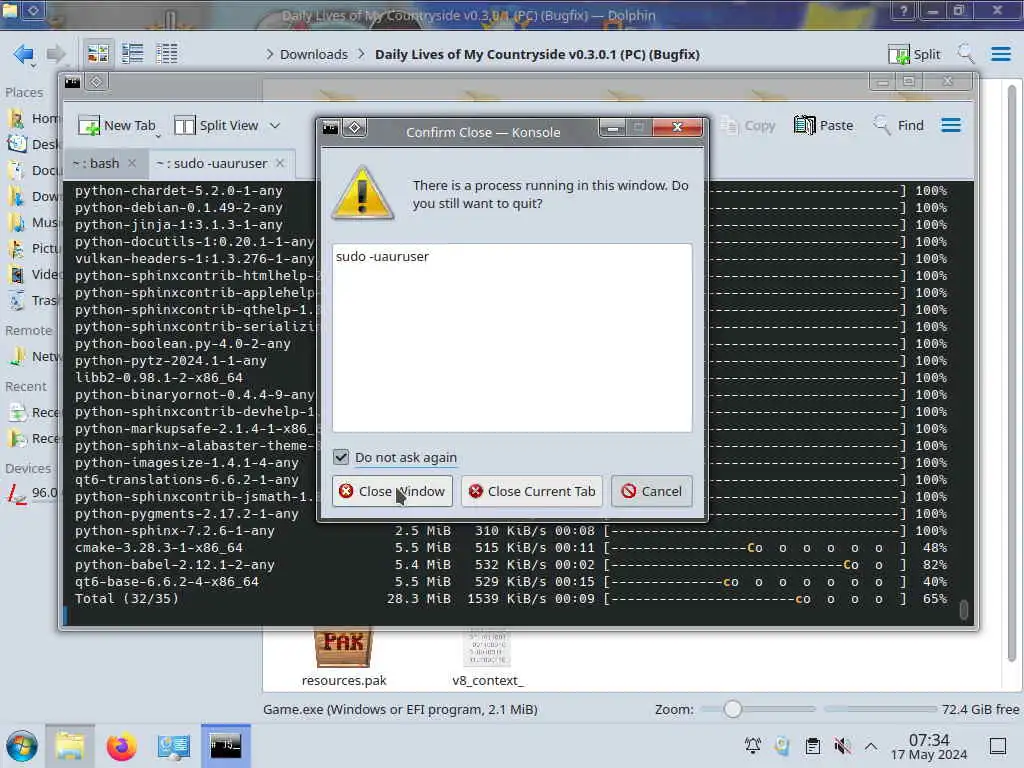Viewport: 1024px width, 768px height.
Task: Switch to the '~ : bash' tab
Action: coord(96,163)
